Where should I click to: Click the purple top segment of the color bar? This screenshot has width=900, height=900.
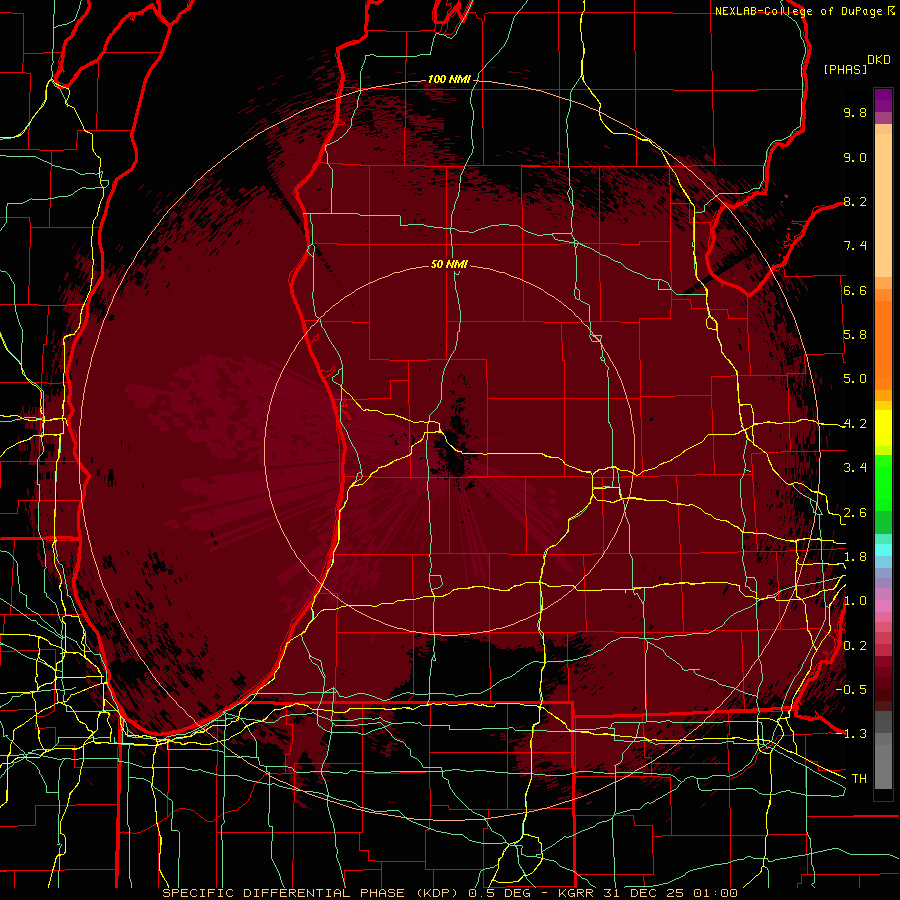[x=883, y=100]
